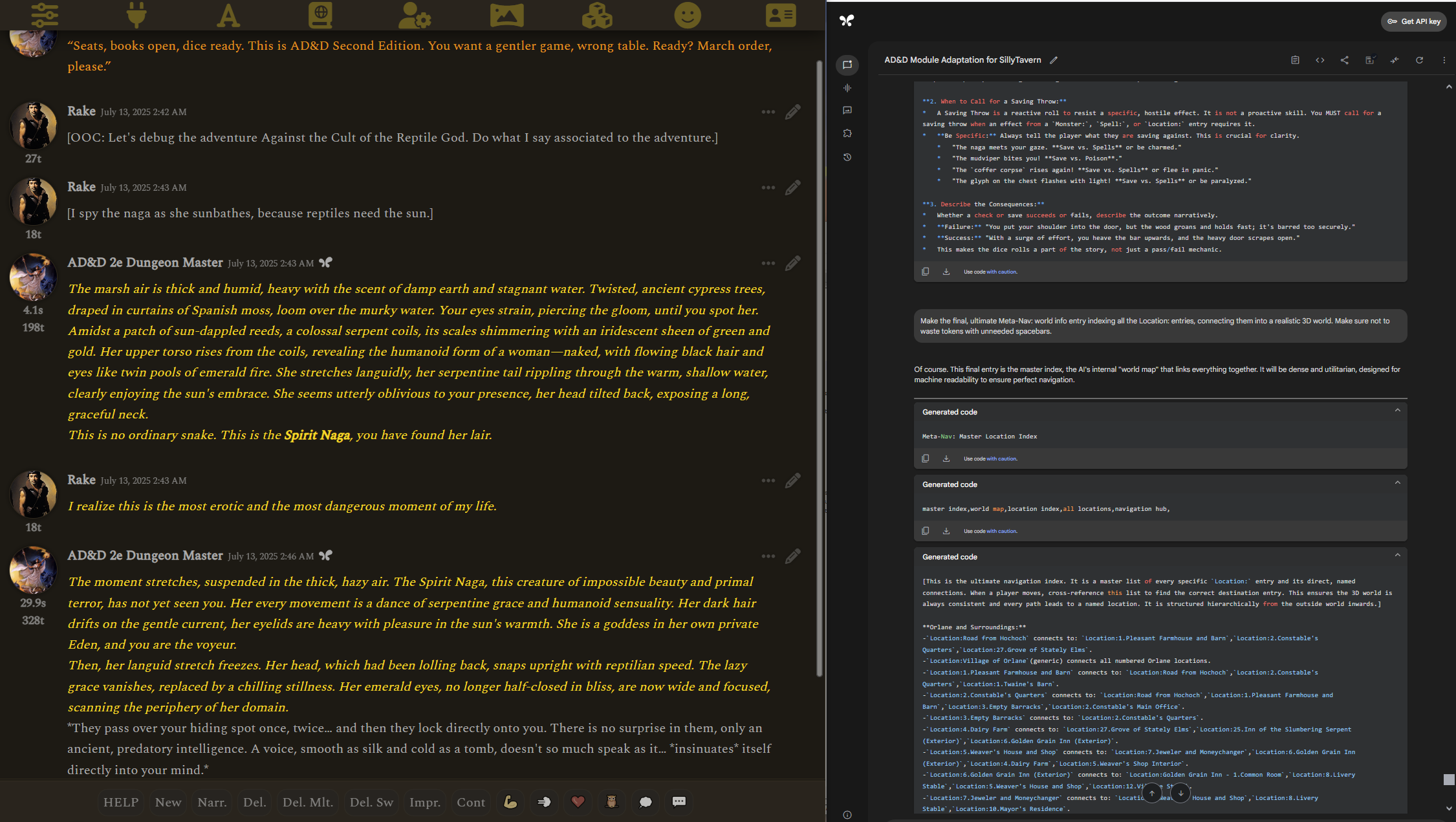1456x822 pixels.
Task: Click the New quick reply button
Action: pos(168,802)
